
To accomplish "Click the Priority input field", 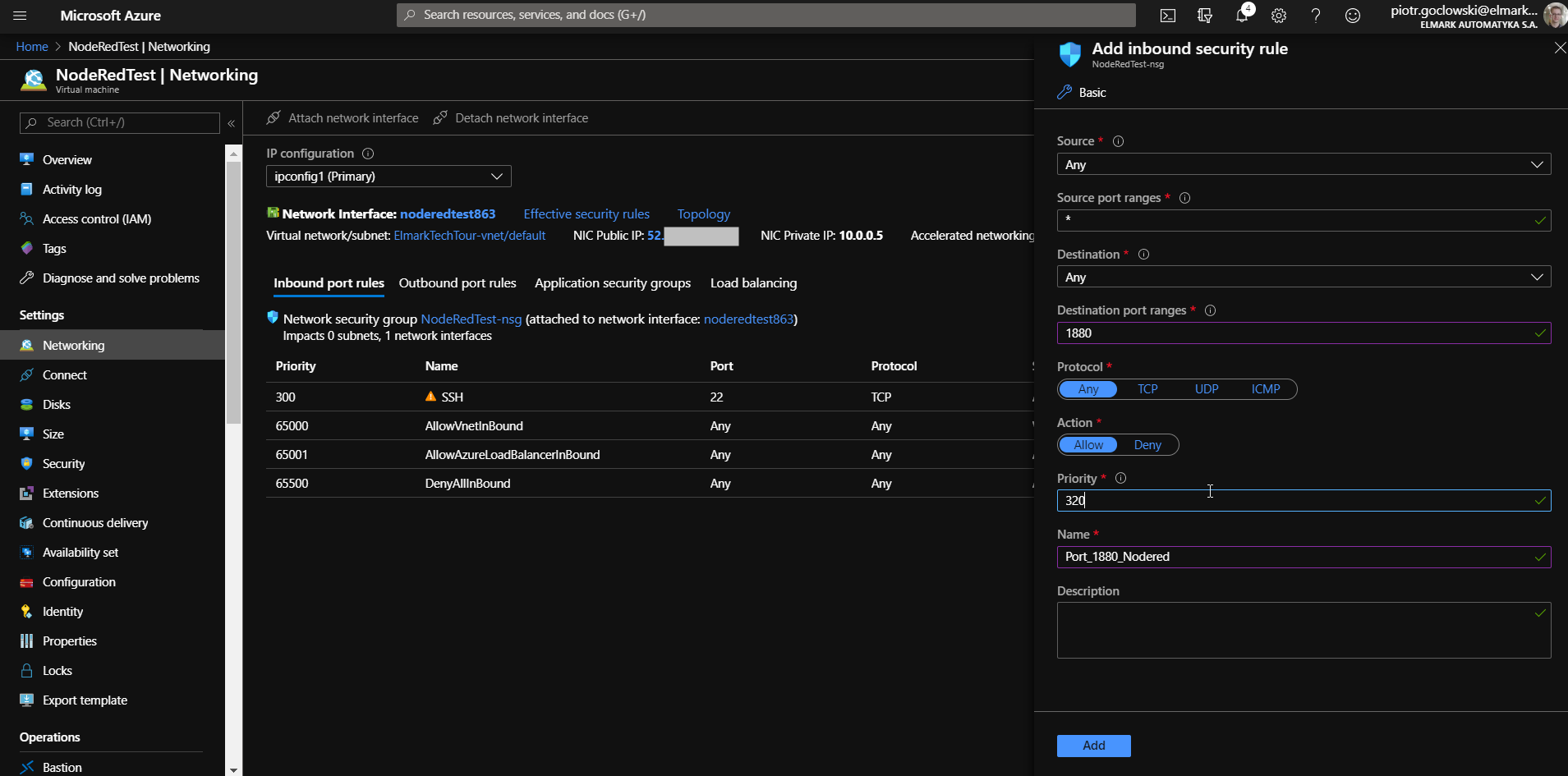I will (x=1304, y=501).
